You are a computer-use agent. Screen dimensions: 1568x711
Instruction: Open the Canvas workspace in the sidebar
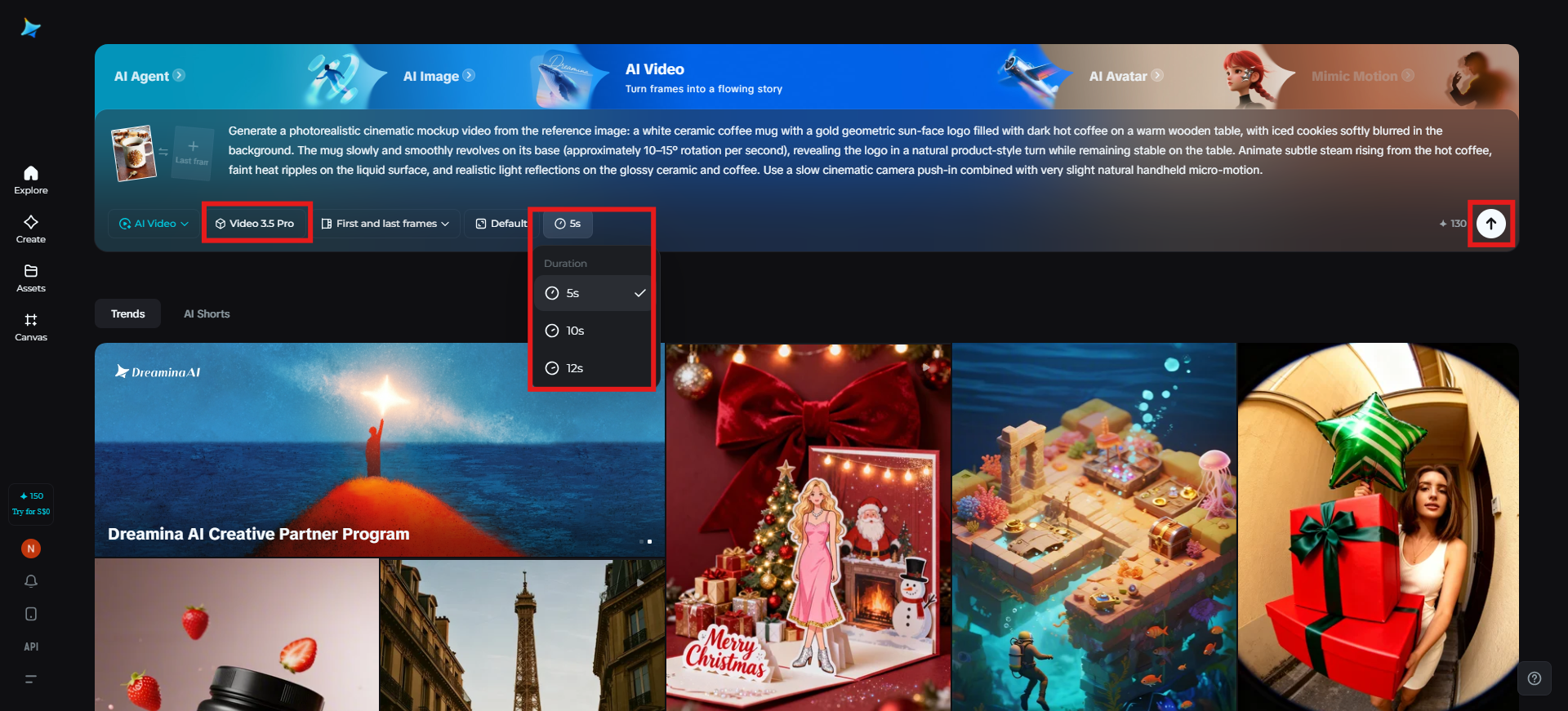tap(31, 327)
